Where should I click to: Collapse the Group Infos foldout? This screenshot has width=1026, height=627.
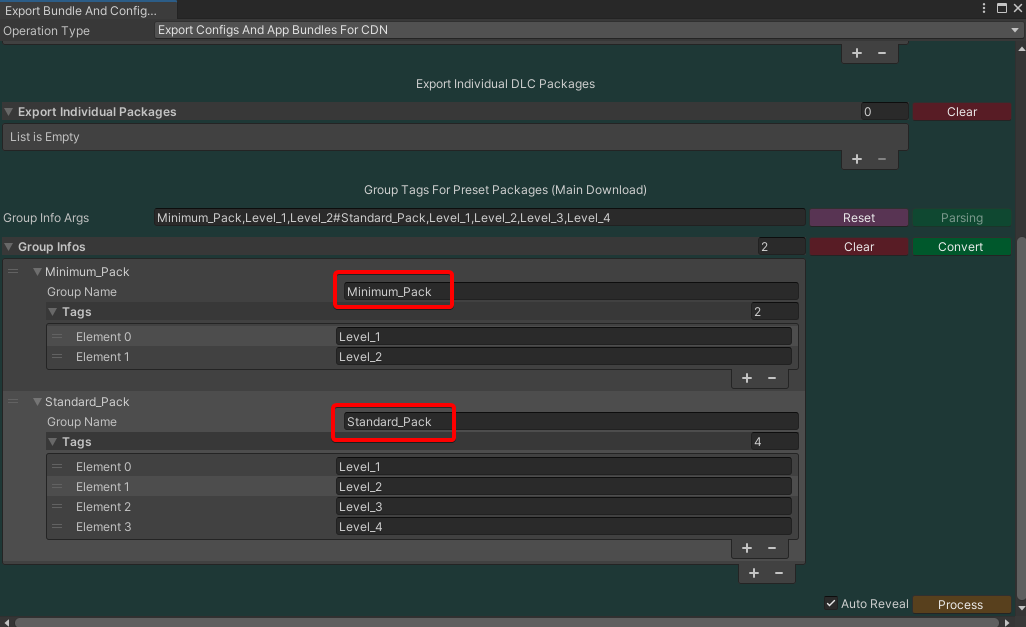tap(9, 247)
